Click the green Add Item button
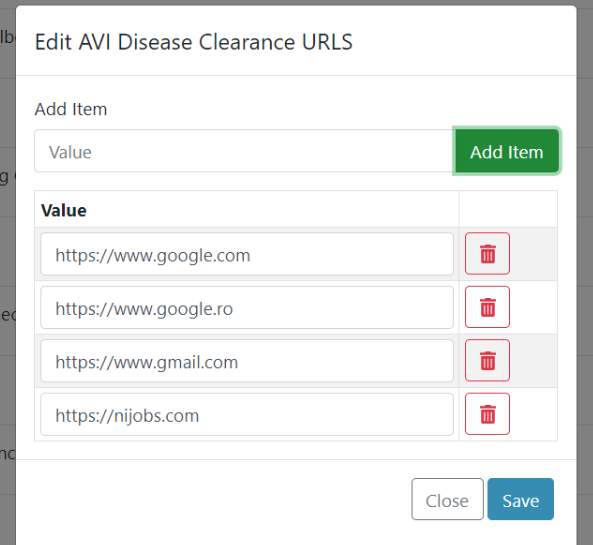The image size is (593, 545). pos(506,151)
